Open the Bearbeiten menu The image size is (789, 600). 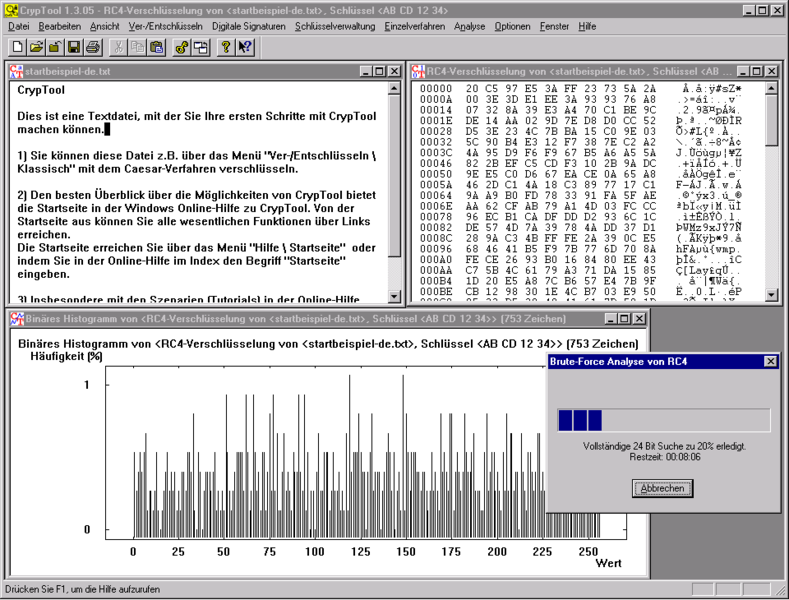pyautogui.click(x=59, y=26)
